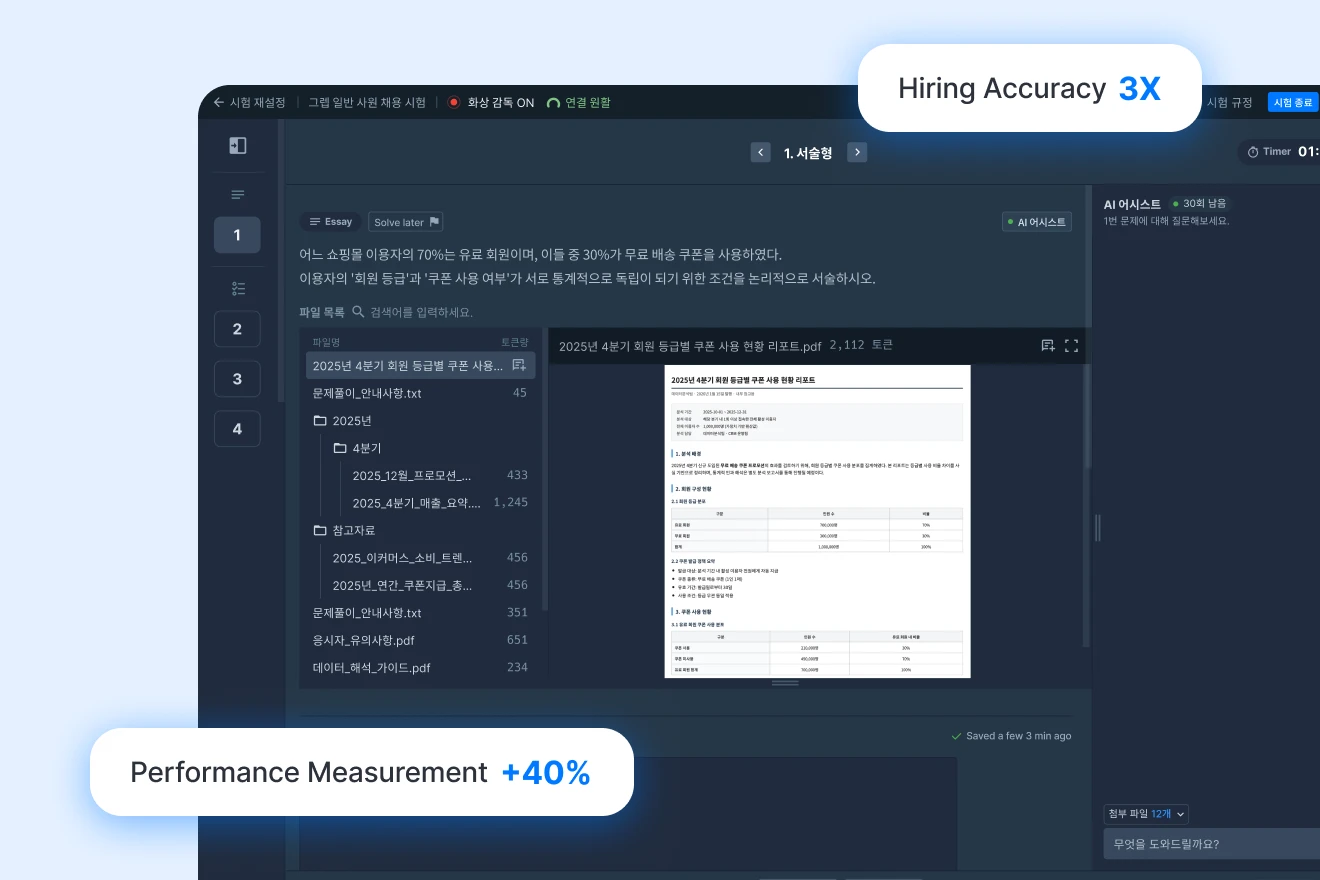Toggle the sidebar collapse panel icon
Image resolution: width=1320 pixels, height=880 pixels.
(237, 146)
